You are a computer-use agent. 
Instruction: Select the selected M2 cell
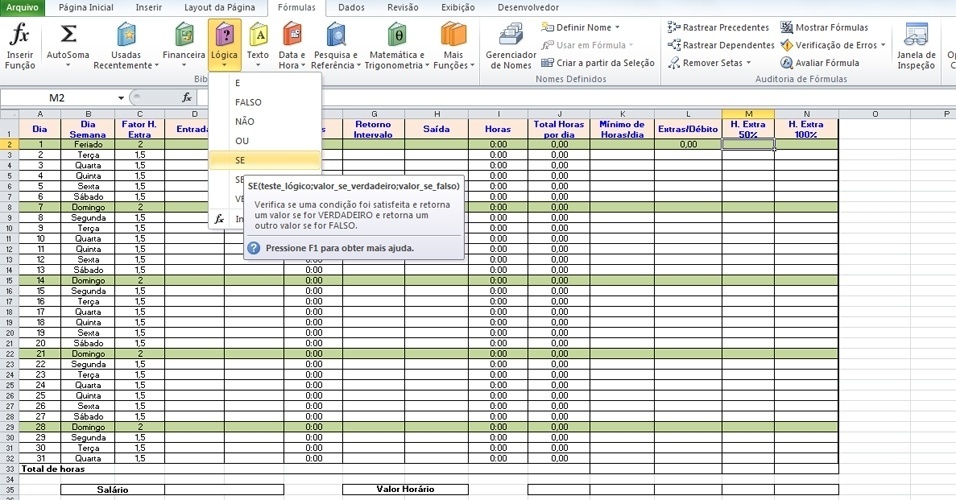(748, 145)
